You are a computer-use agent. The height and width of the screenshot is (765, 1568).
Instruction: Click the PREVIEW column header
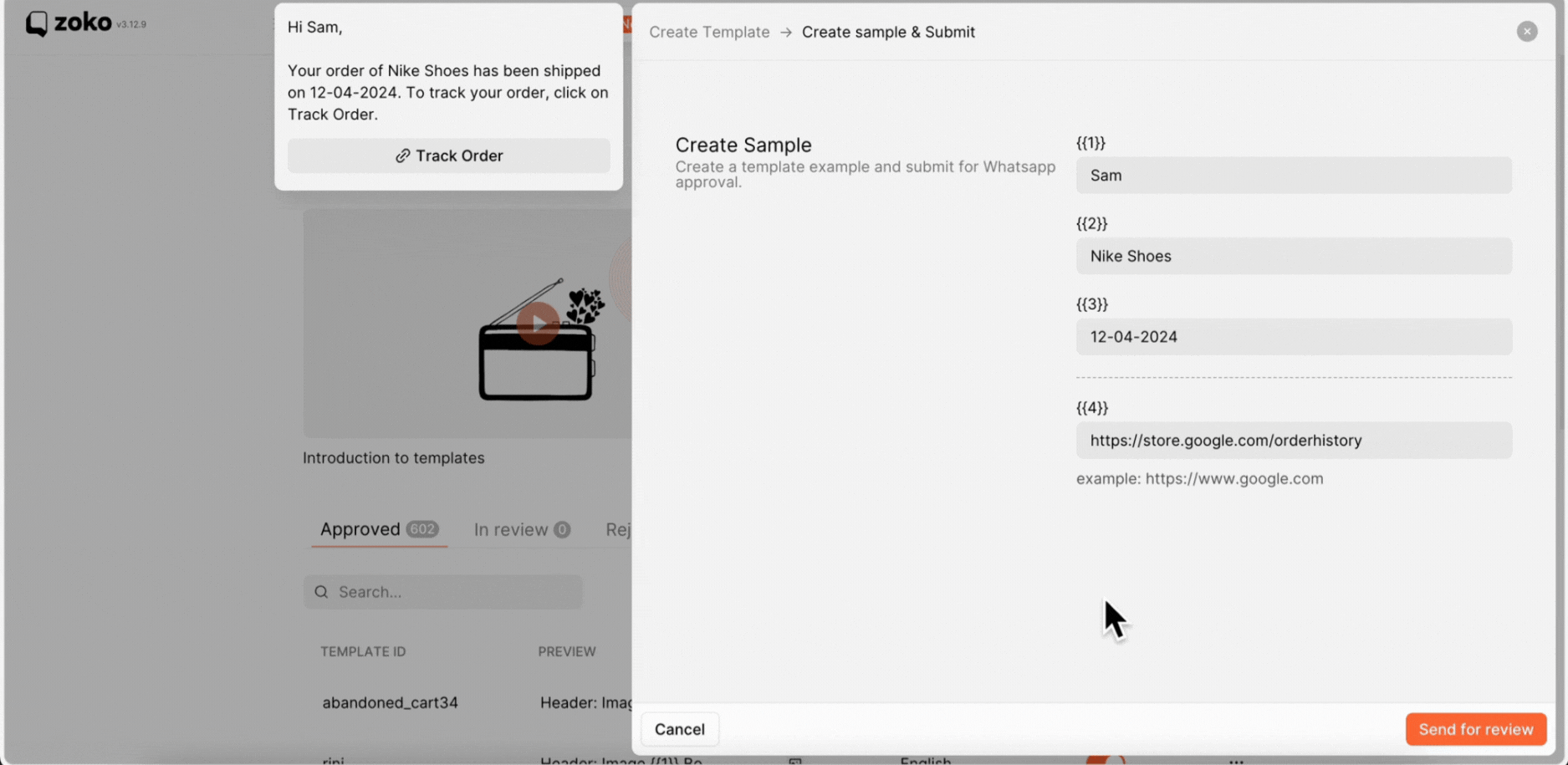point(567,651)
